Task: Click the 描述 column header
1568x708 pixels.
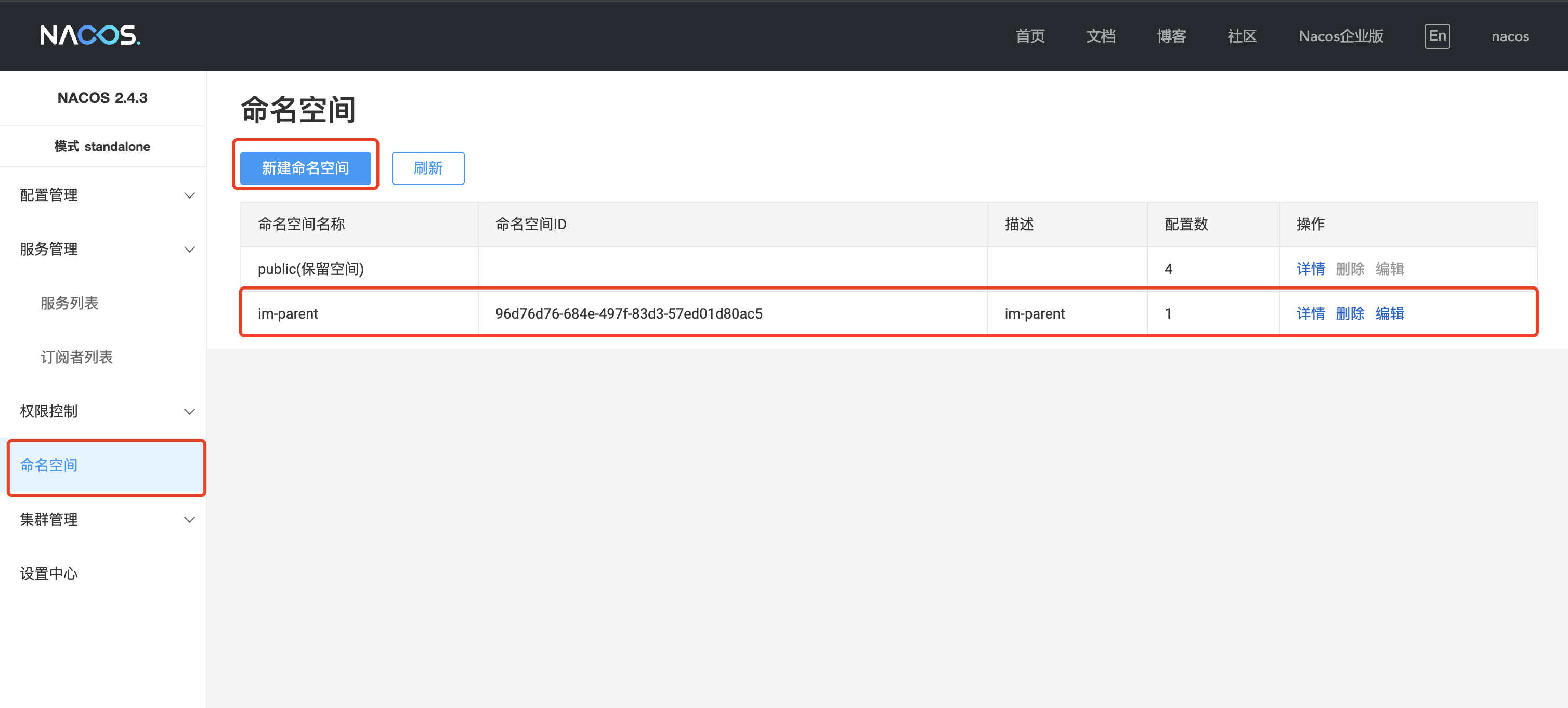Action: [x=1067, y=224]
